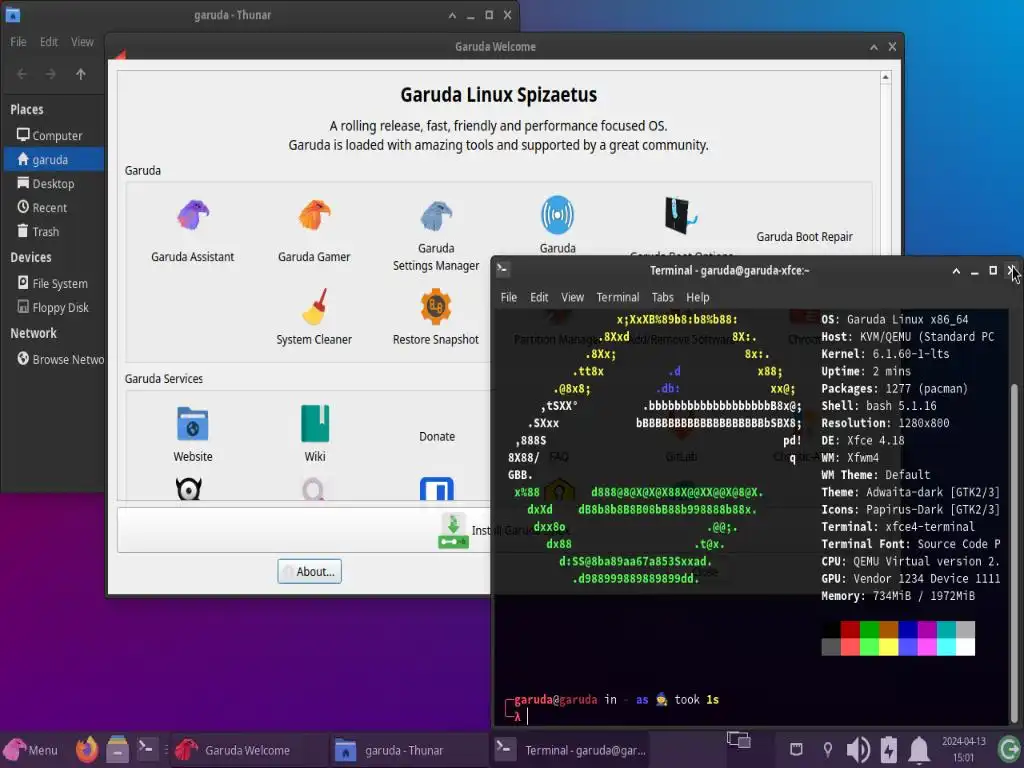
Task: Open the Terminal window's View menu
Action: tap(572, 297)
